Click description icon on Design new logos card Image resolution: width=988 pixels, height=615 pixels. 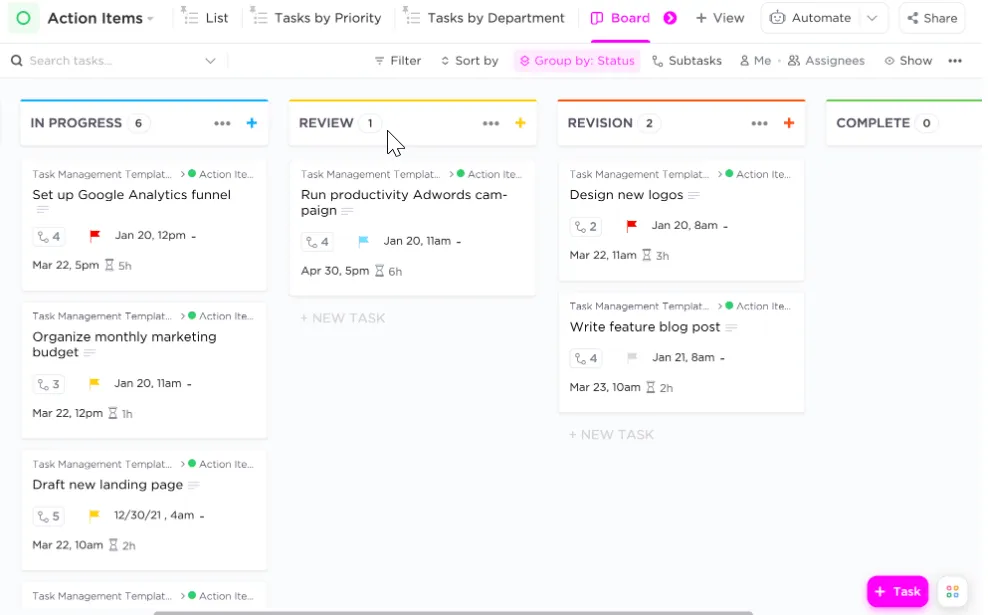(x=694, y=195)
